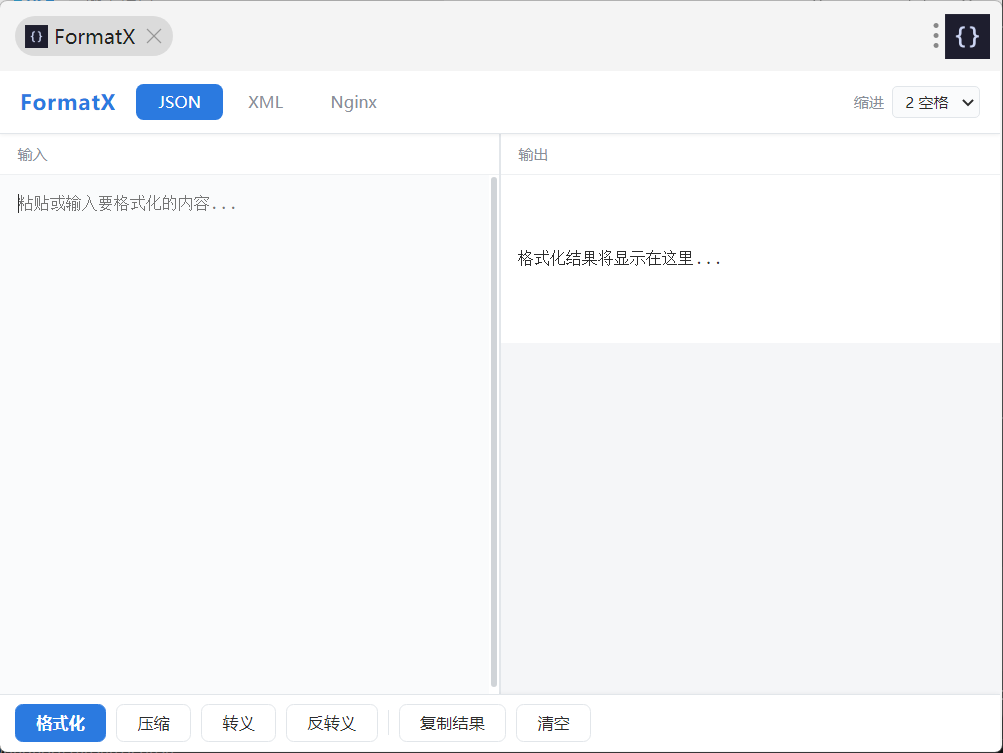Open the 缩进 indentation dropdown
Screen dimensions: 1003x753
pos(936,102)
